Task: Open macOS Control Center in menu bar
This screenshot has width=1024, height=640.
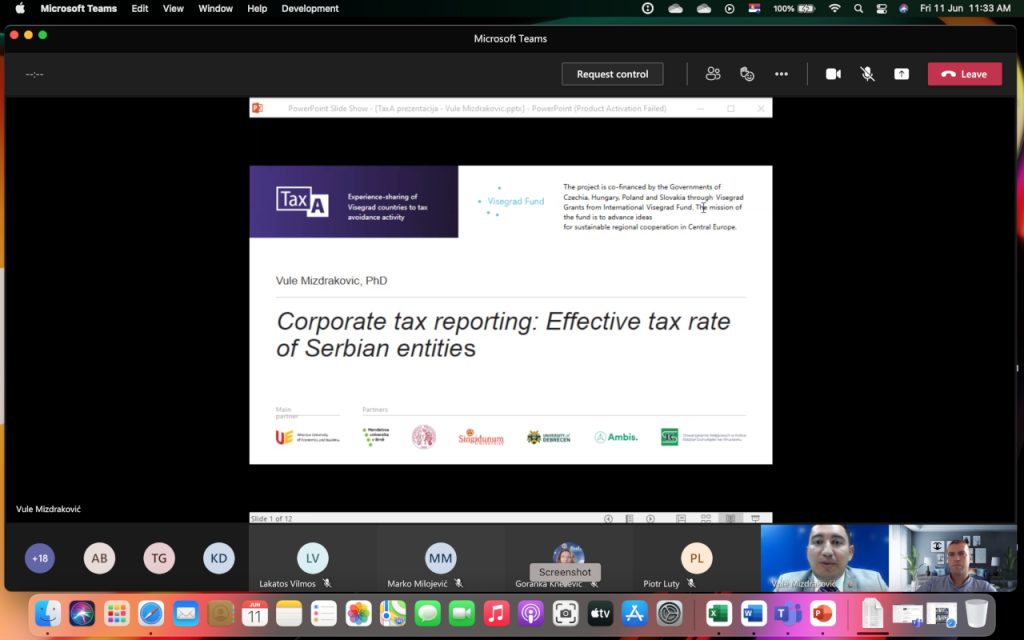Action: 881,8
